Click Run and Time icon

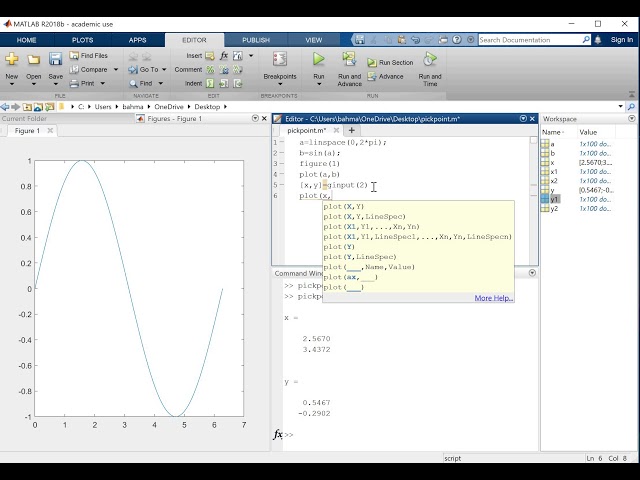tap(429, 59)
